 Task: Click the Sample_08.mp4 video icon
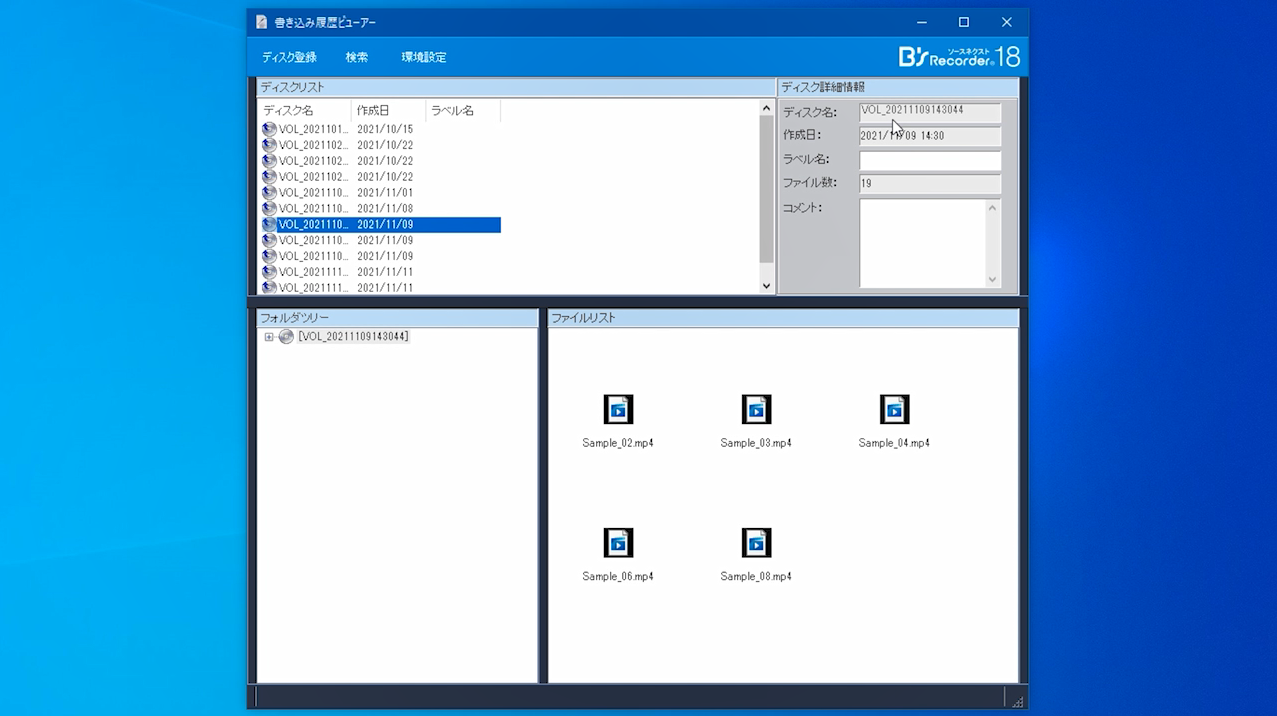click(x=756, y=543)
